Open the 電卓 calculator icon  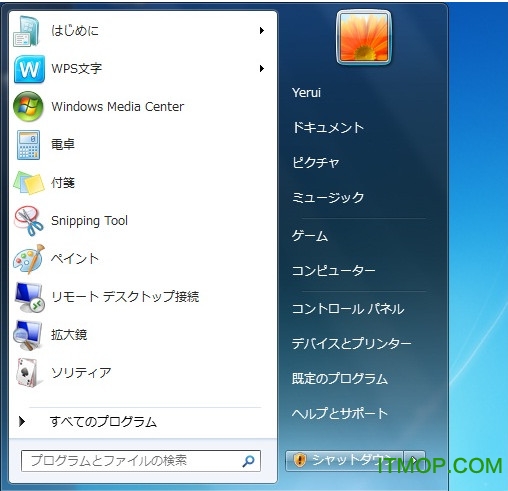click(x=28, y=145)
